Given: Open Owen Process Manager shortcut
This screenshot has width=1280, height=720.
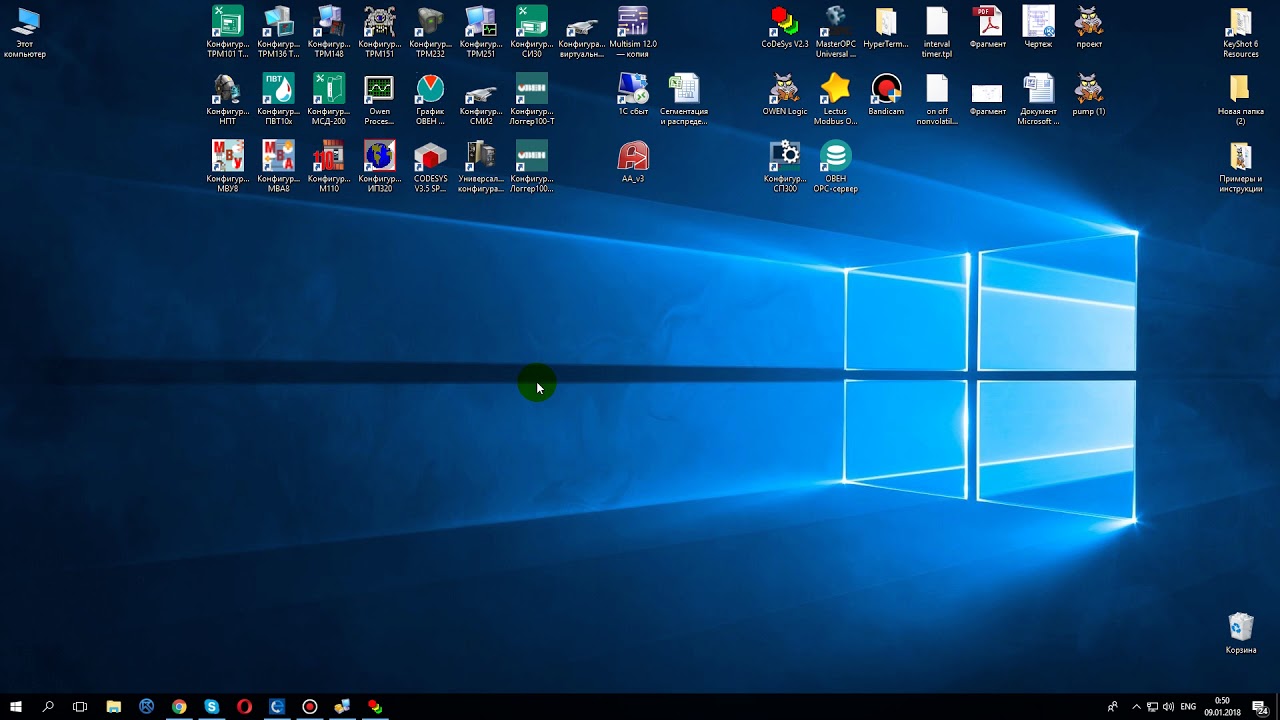Looking at the screenshot, I should tap(379, 99).
